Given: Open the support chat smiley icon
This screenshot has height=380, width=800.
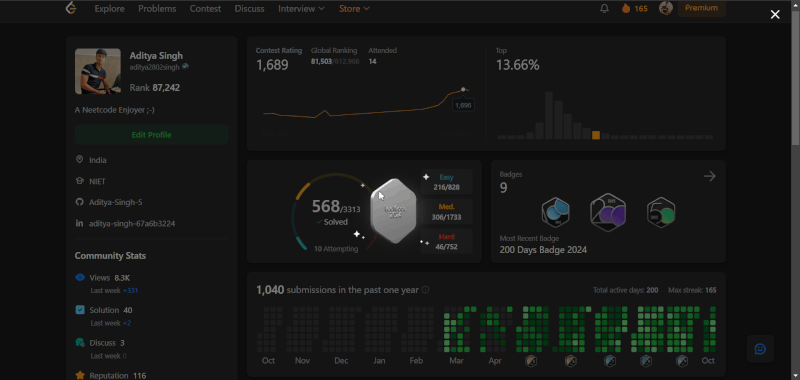Looking at the screenshot, I should tap(760, 349).
